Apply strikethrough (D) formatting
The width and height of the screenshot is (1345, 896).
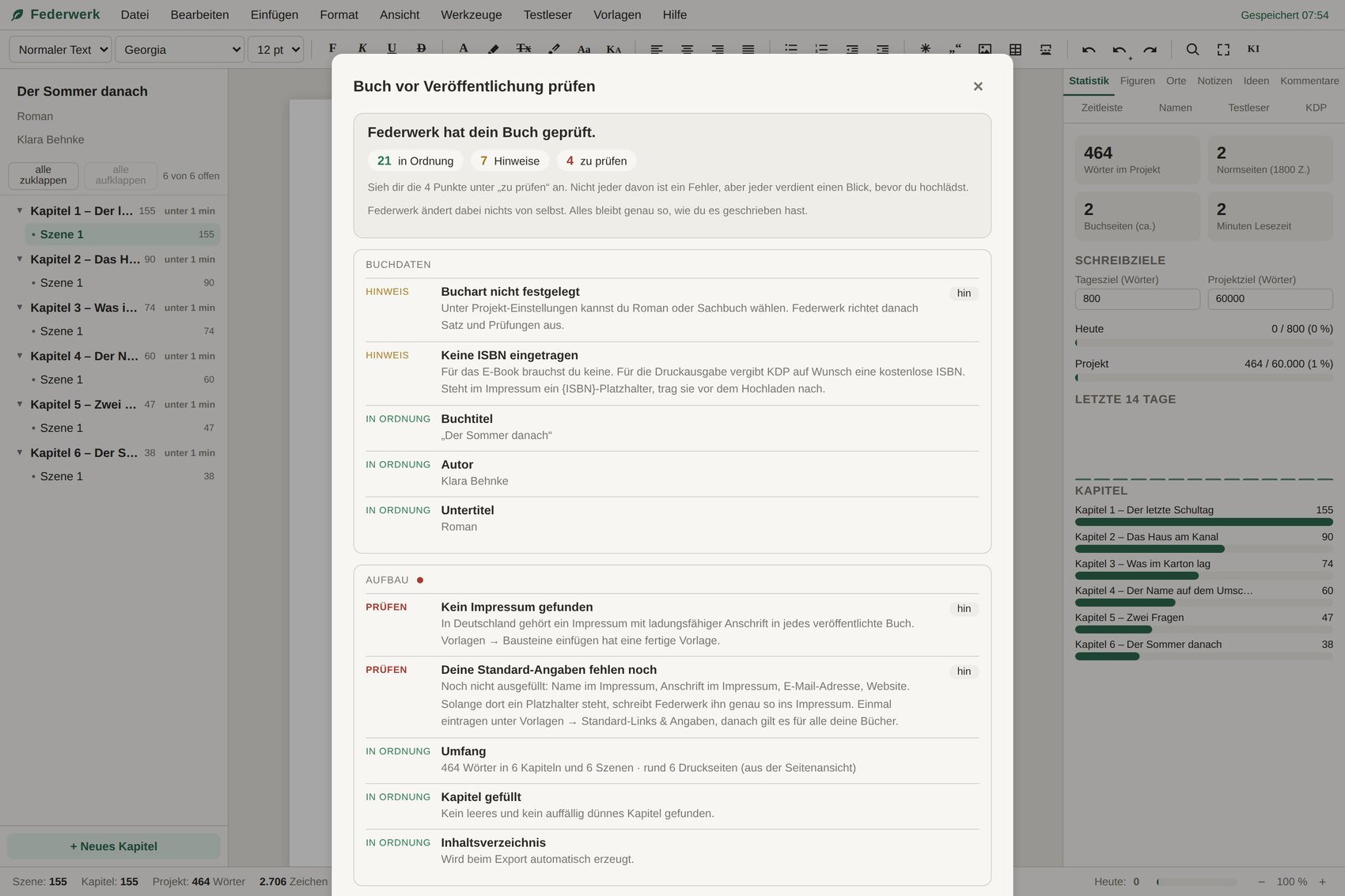(x=421, y=49)
